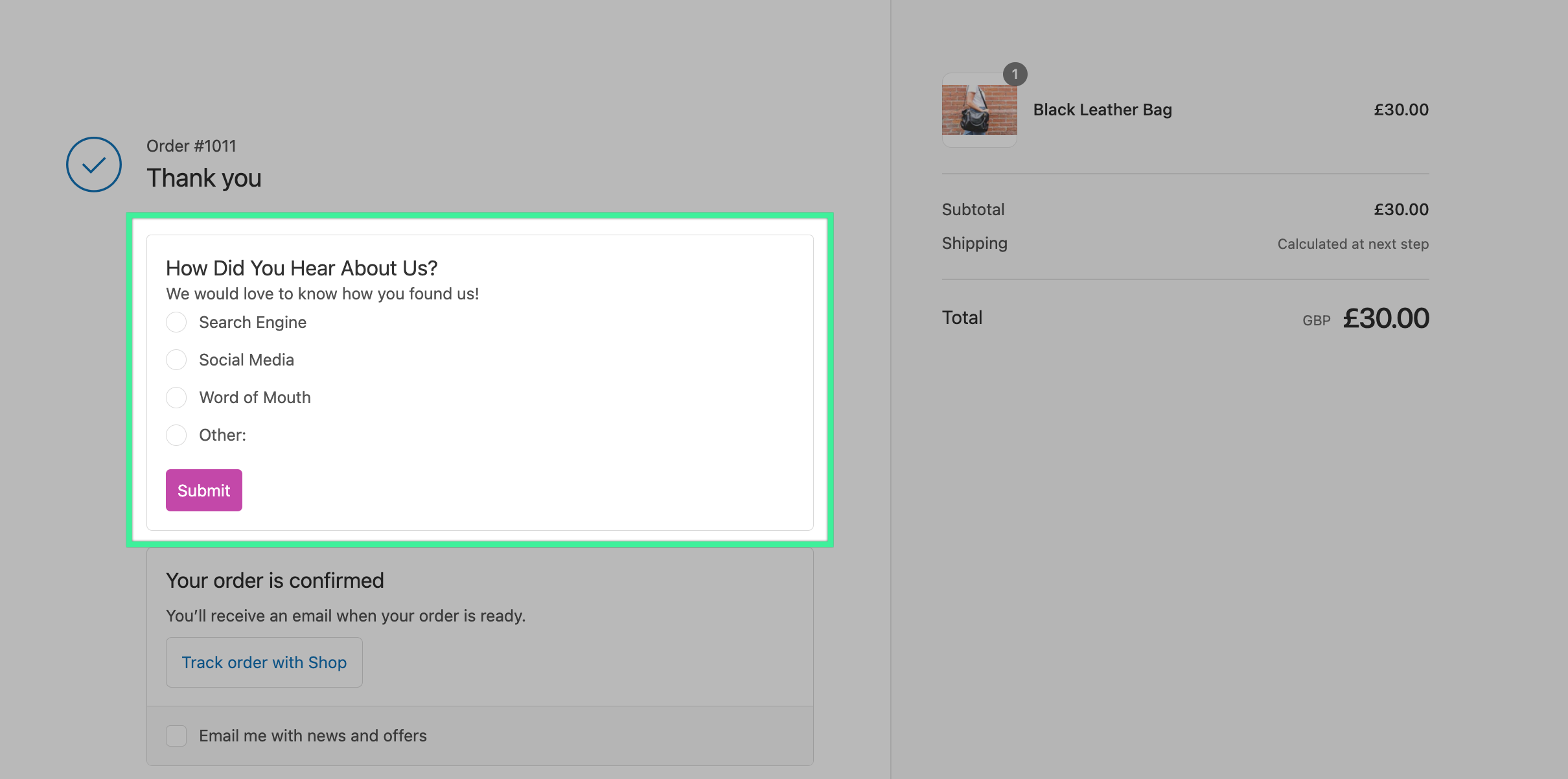
Task: Click the quantity badge on product image
Action: click(x=1015, y=75)
